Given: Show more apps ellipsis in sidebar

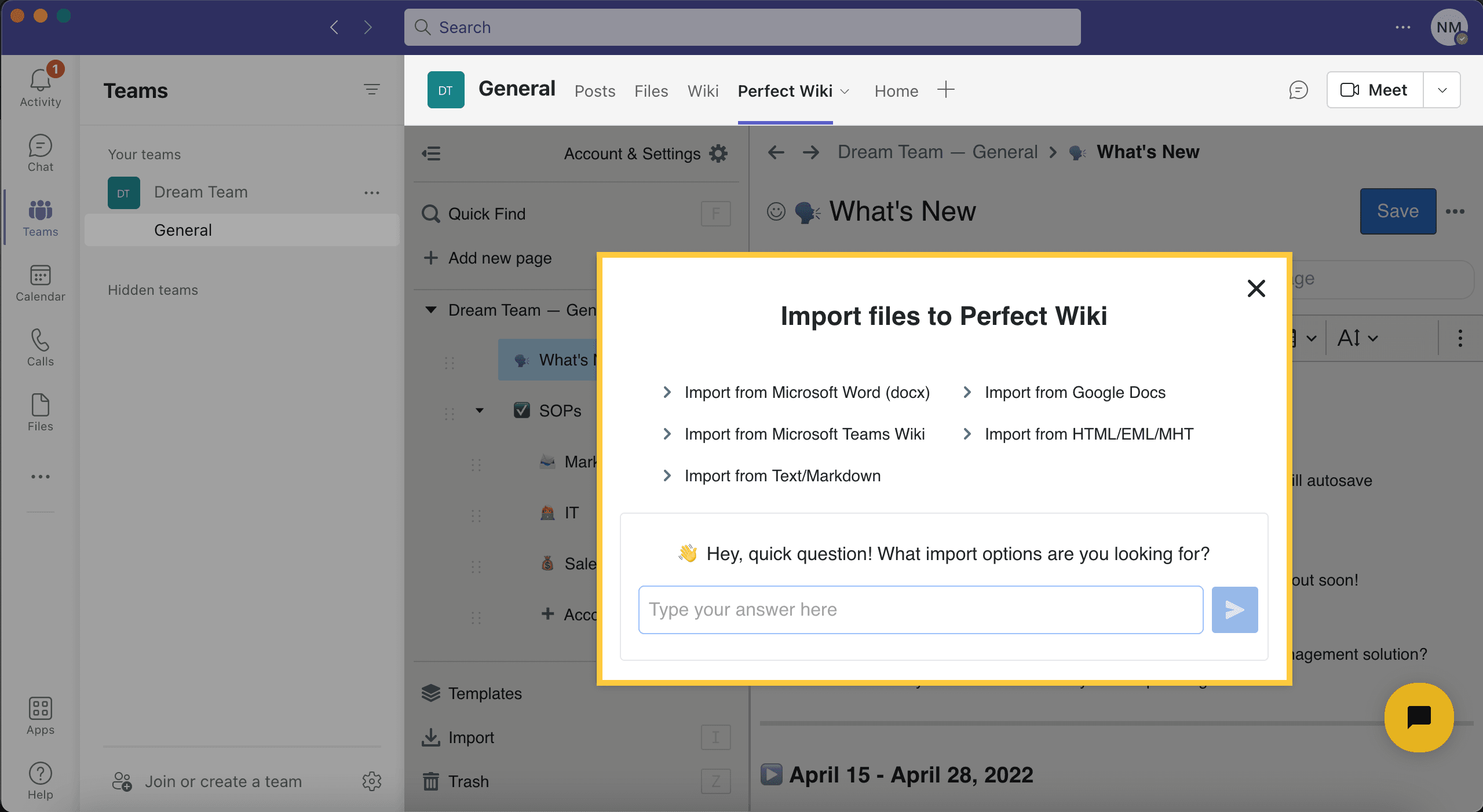Looking at the screenshot, I should tap(40, 477).
